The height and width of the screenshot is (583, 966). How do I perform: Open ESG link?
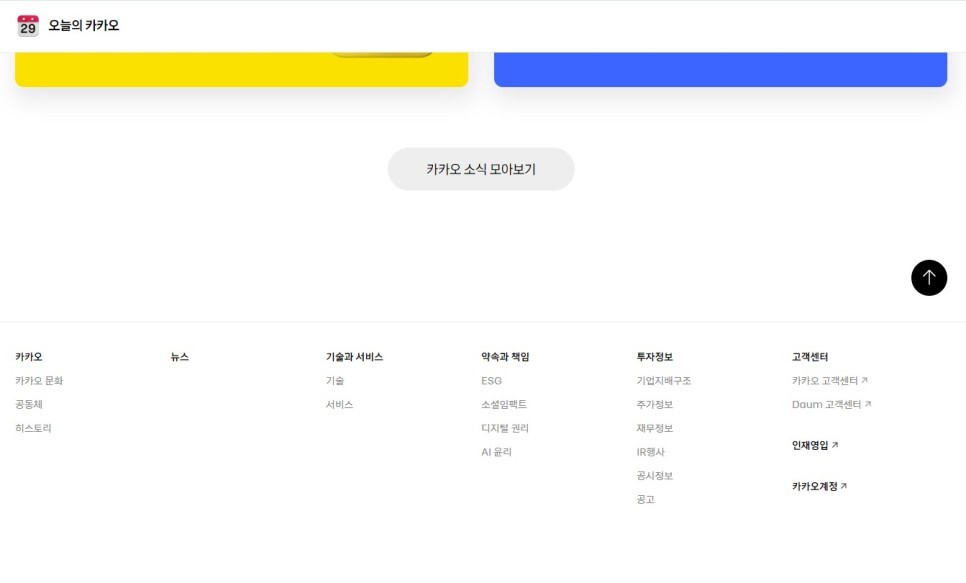tap(492, 381)
